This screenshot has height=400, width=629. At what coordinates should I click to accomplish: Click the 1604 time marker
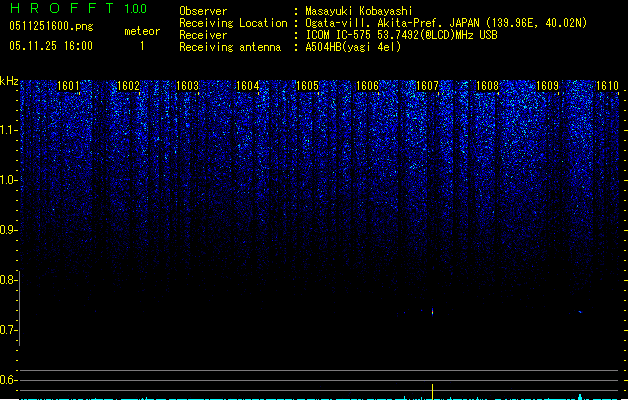pos(248,86)
